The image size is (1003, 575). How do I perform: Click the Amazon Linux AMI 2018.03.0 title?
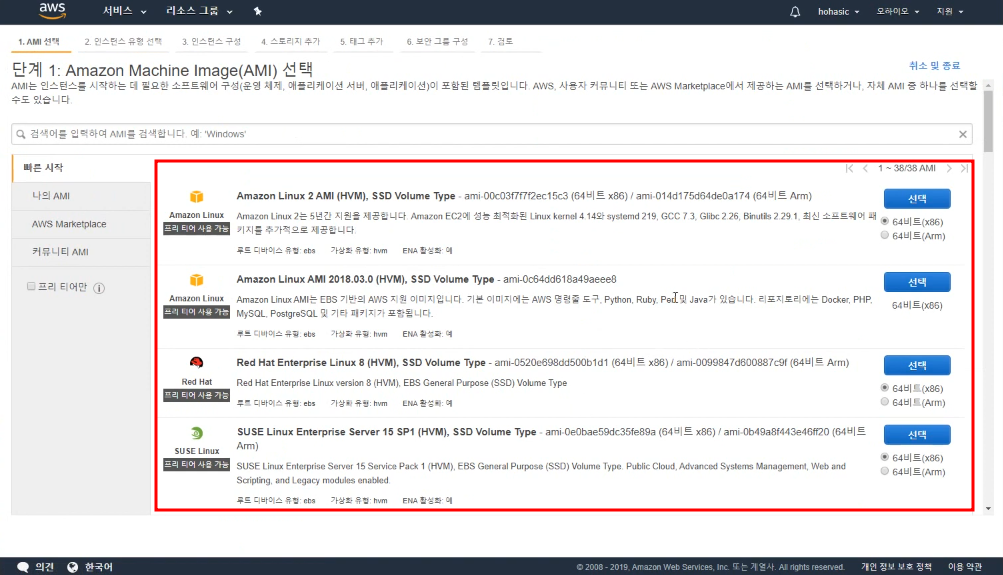(365, 280)
